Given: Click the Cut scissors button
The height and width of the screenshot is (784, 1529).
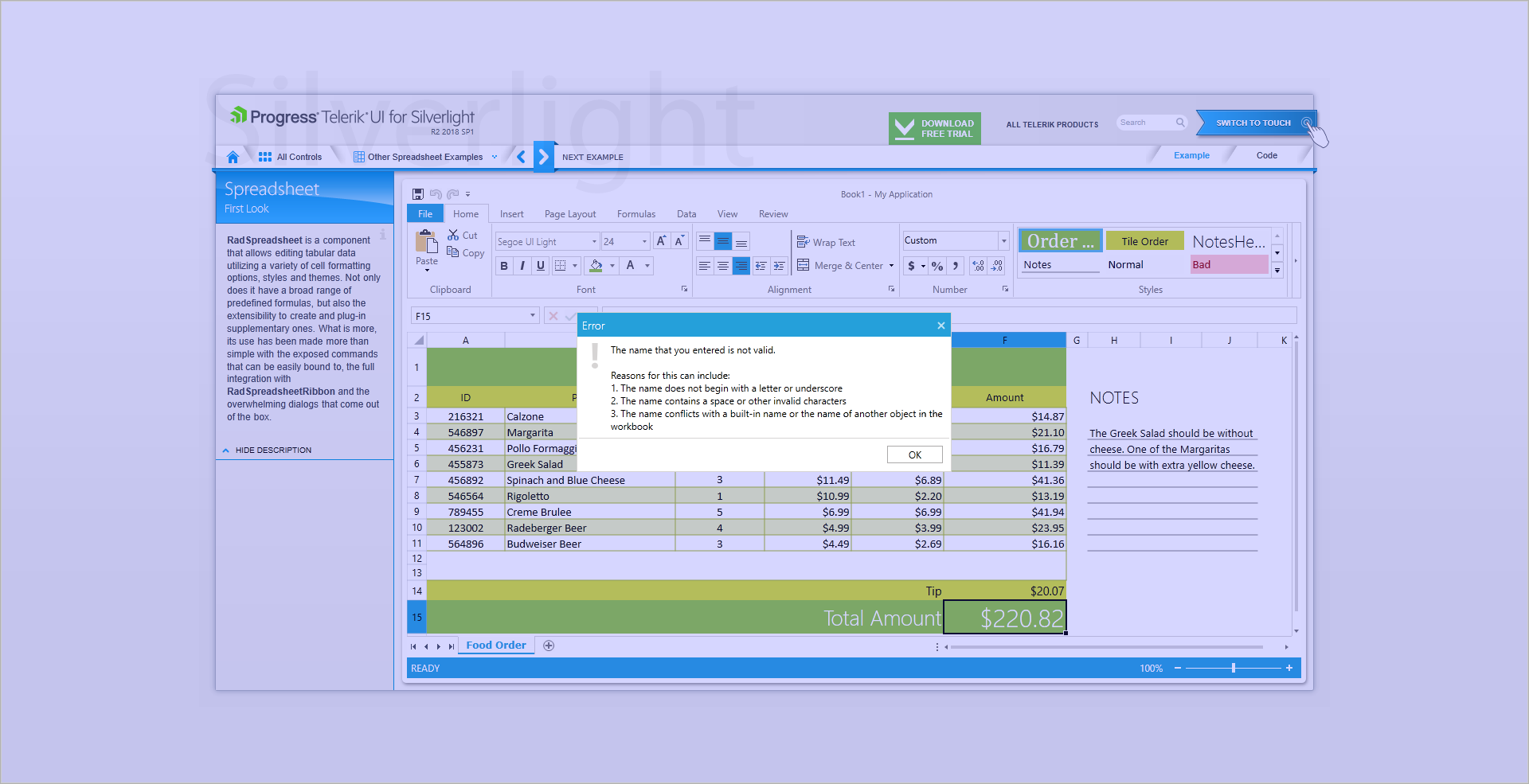Looking at the screenshot, I should pyautogui.click(x=463, y=236).
